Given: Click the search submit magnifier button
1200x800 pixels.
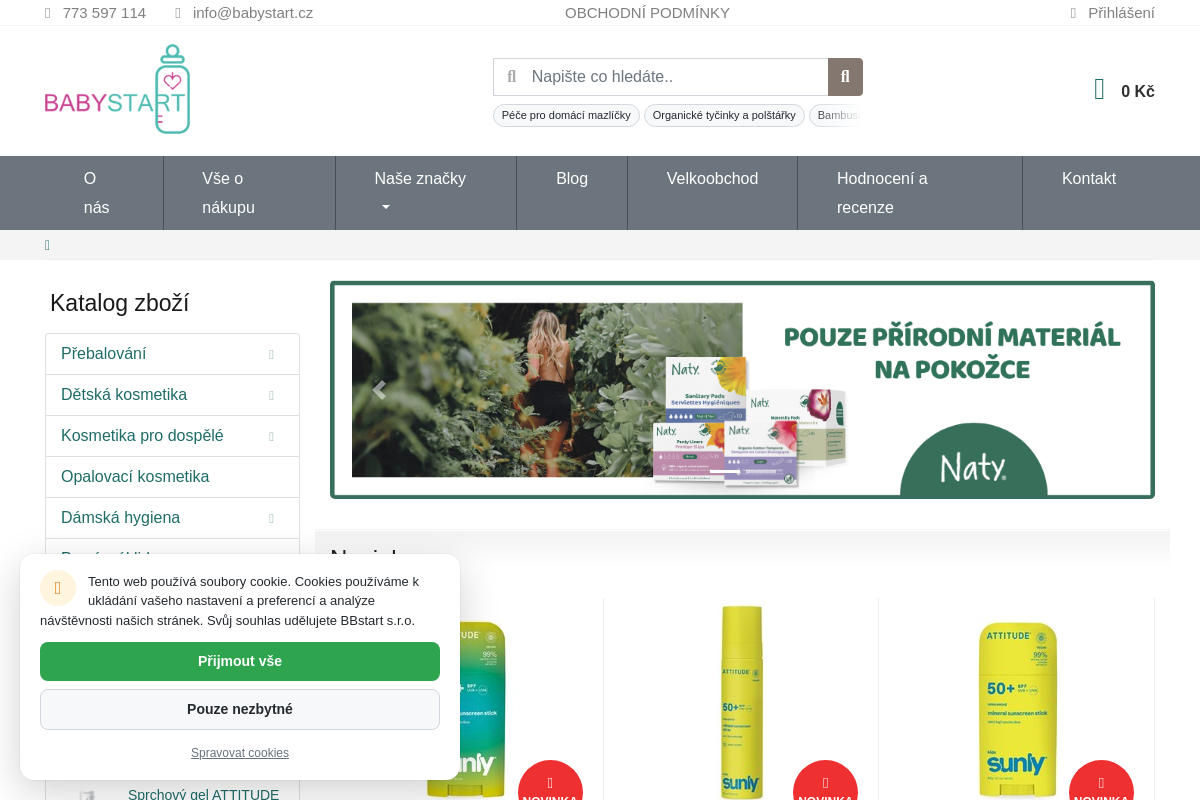Looking at the screenshot, I should point(845,77).
